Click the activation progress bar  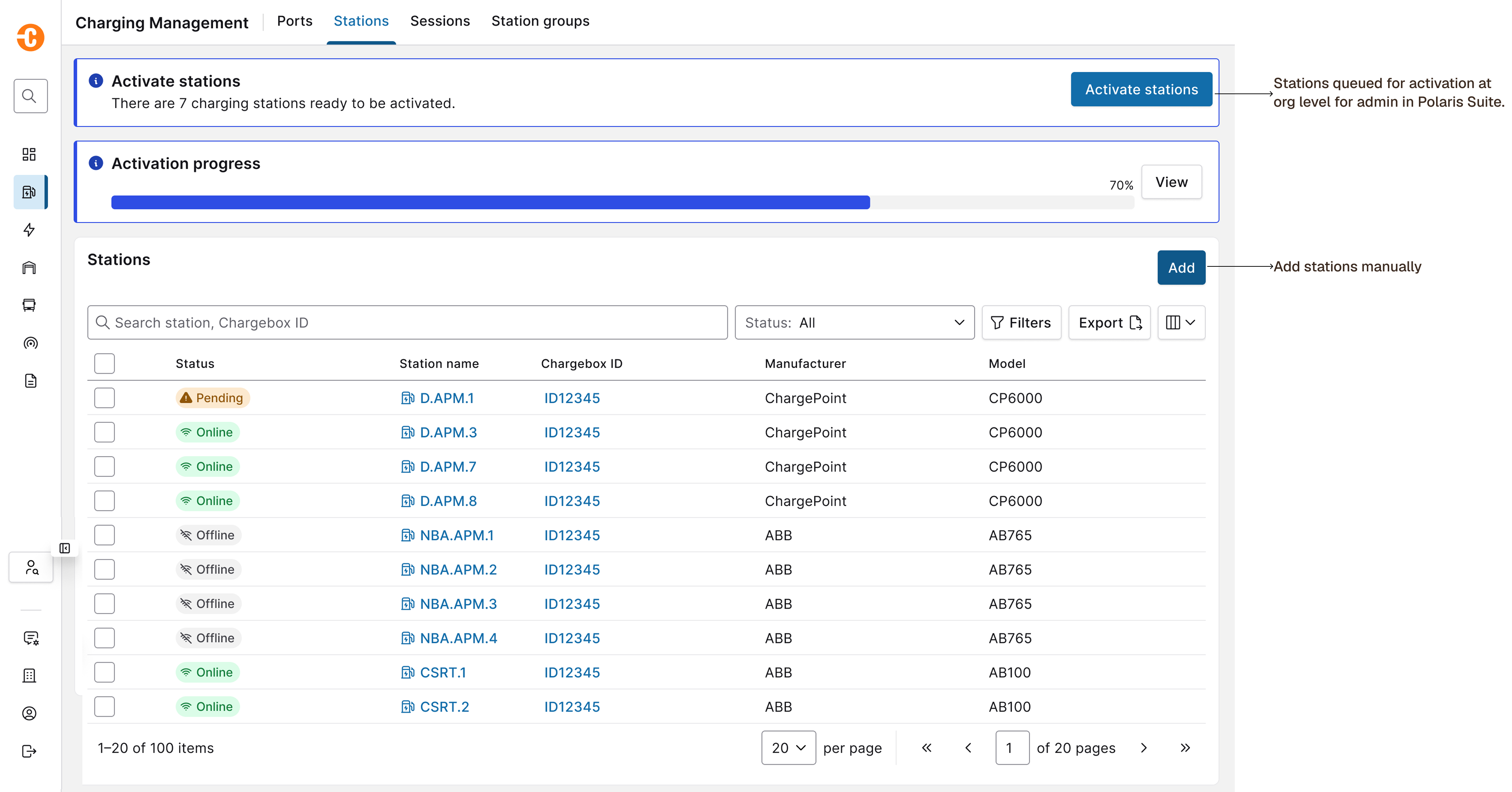622,202
